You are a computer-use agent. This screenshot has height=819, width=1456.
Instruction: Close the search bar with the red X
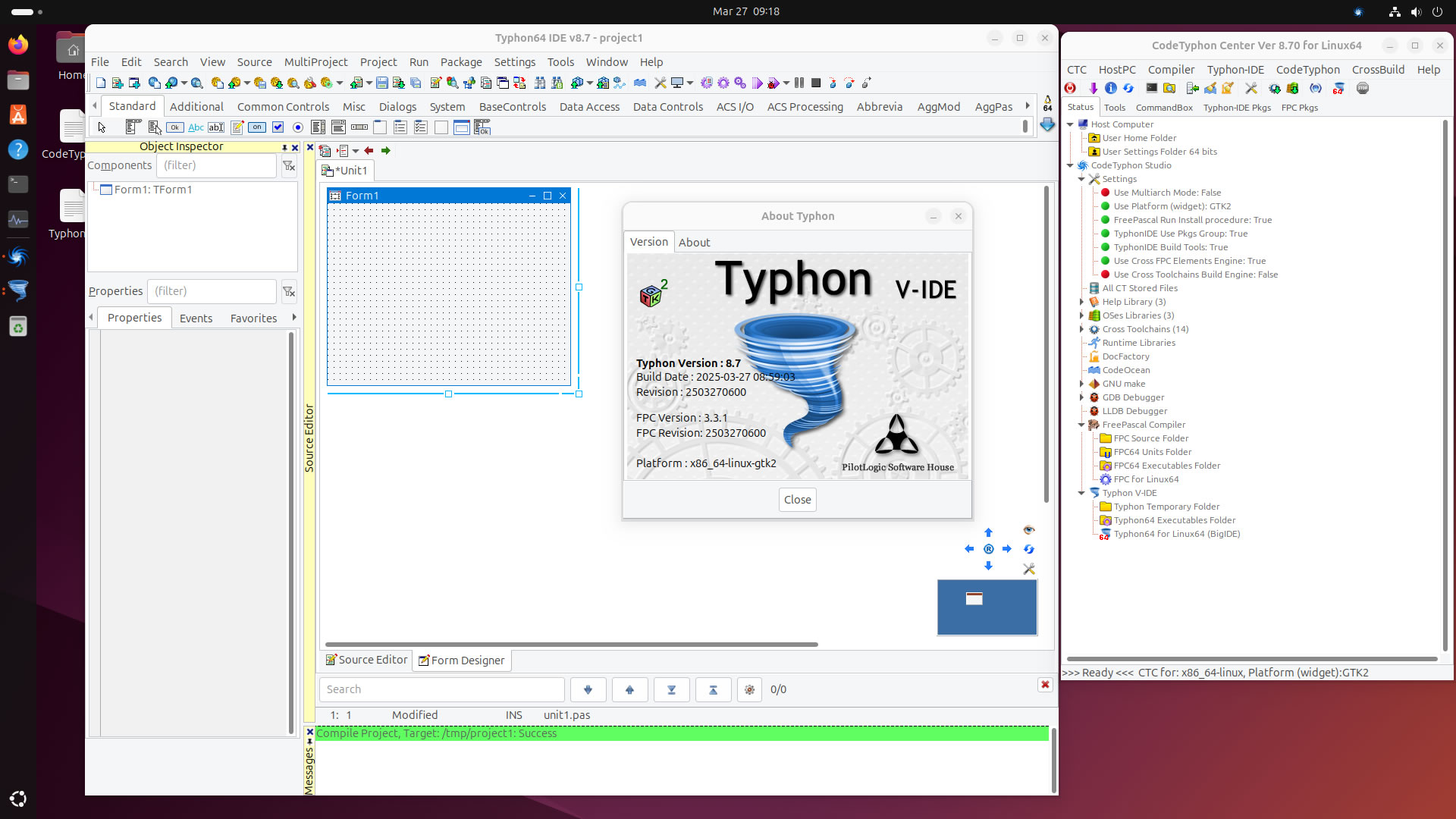[1045, 685]
